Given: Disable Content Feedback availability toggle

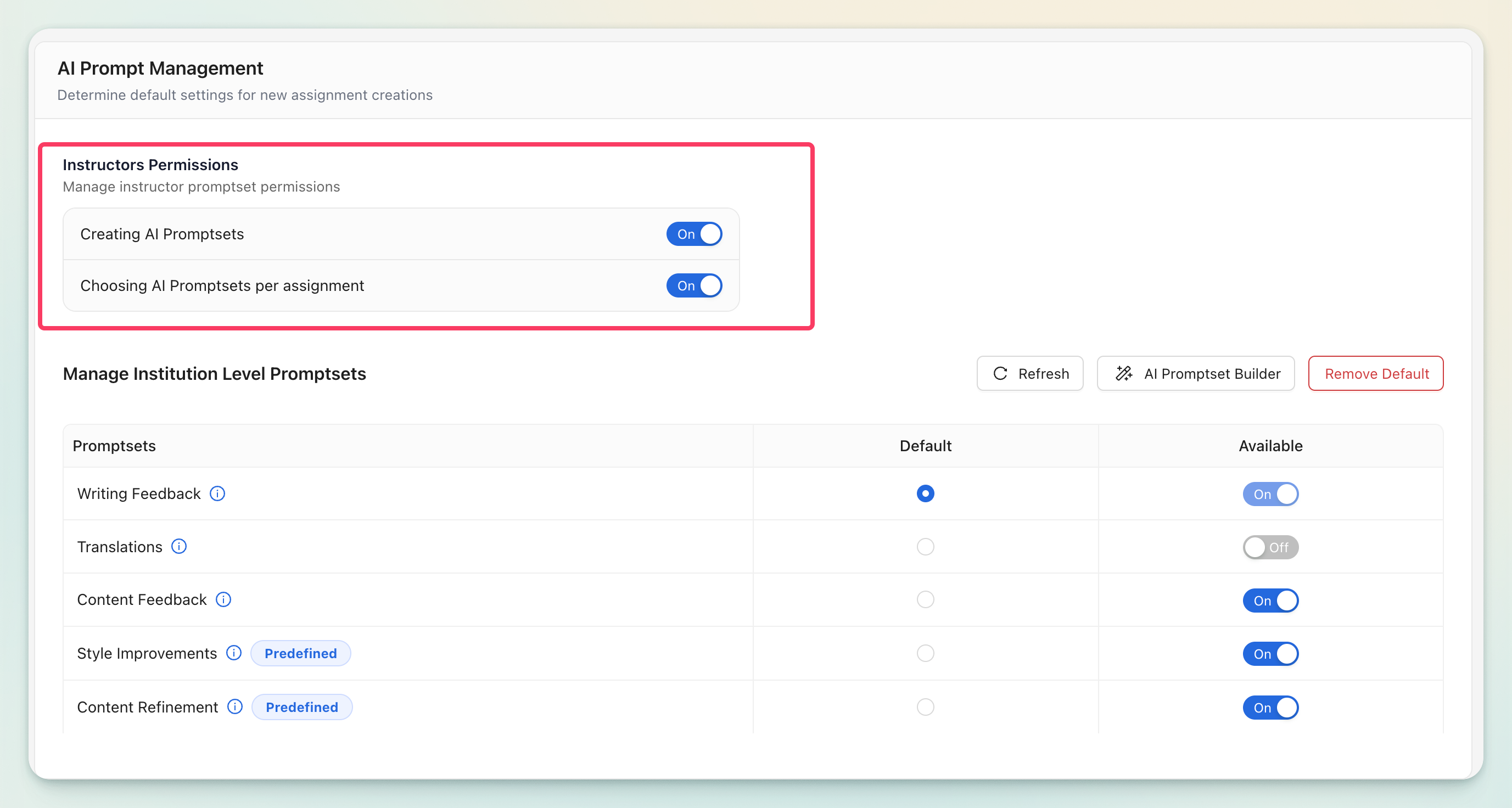Looking at the screenshot, I should tap(1270, 601).
